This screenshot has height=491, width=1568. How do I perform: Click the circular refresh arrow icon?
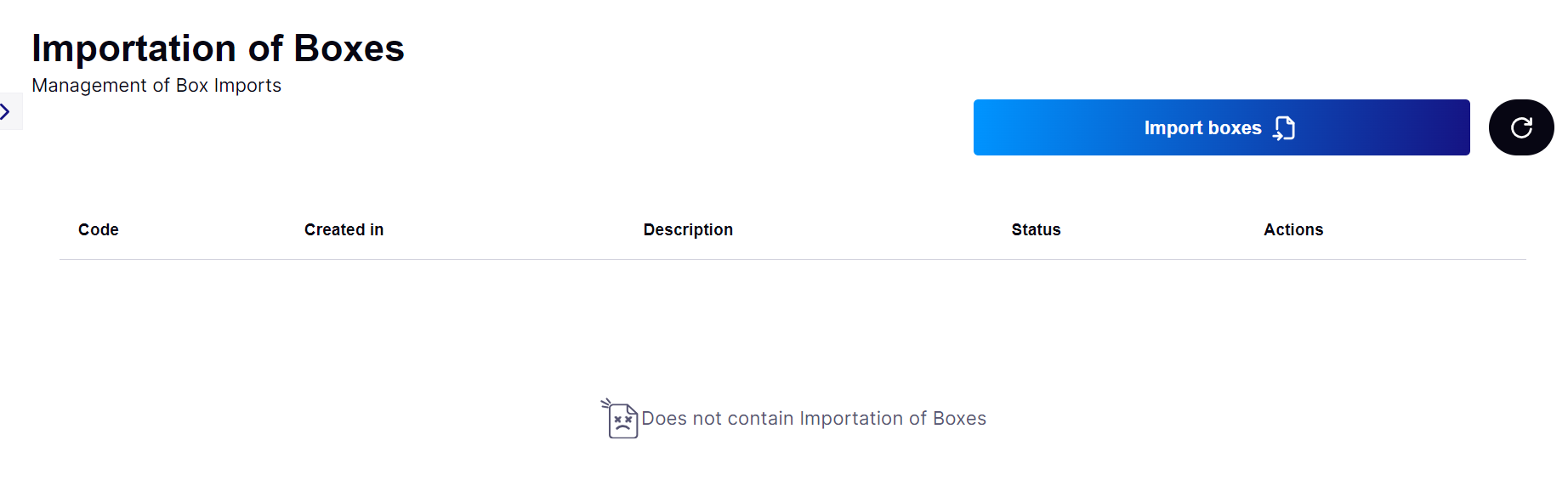click(1521, 127)
